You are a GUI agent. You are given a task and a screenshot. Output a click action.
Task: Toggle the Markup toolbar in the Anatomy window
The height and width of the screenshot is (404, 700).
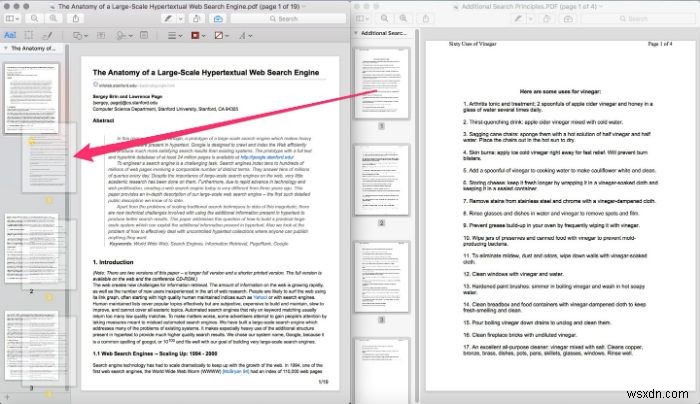[x=218, y=18]
